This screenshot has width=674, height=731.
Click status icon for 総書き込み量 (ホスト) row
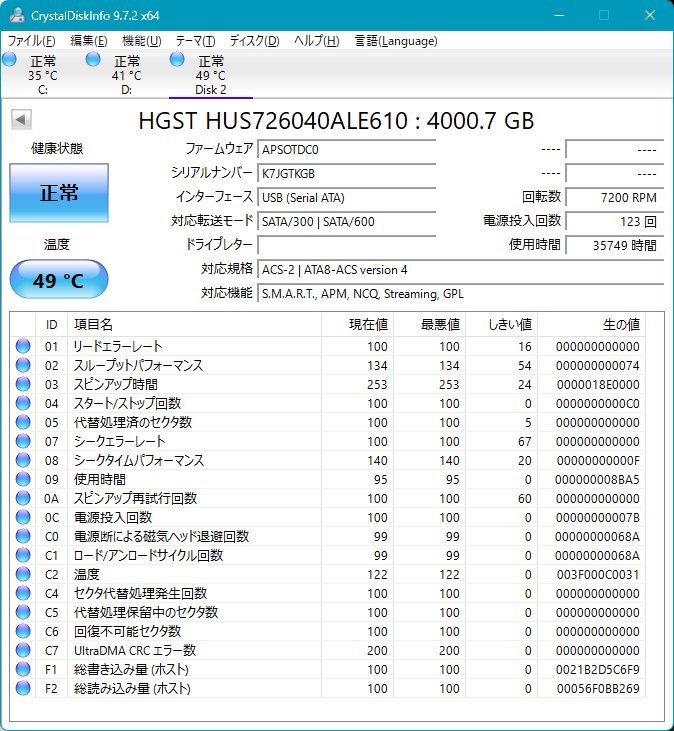click(x=23, y=669)
